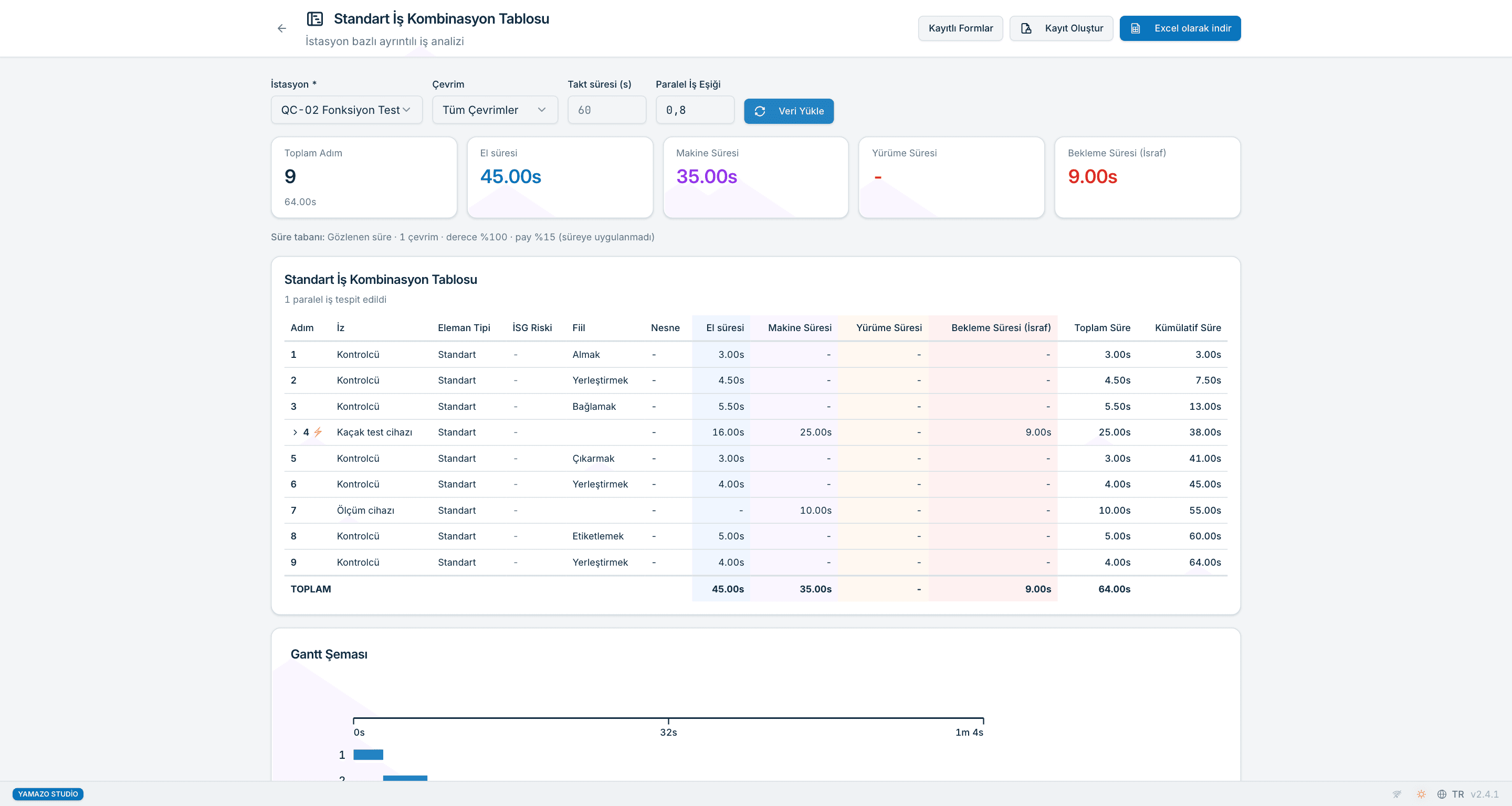Click the Makine Süresi 35.00s card value

pos(707,176)
